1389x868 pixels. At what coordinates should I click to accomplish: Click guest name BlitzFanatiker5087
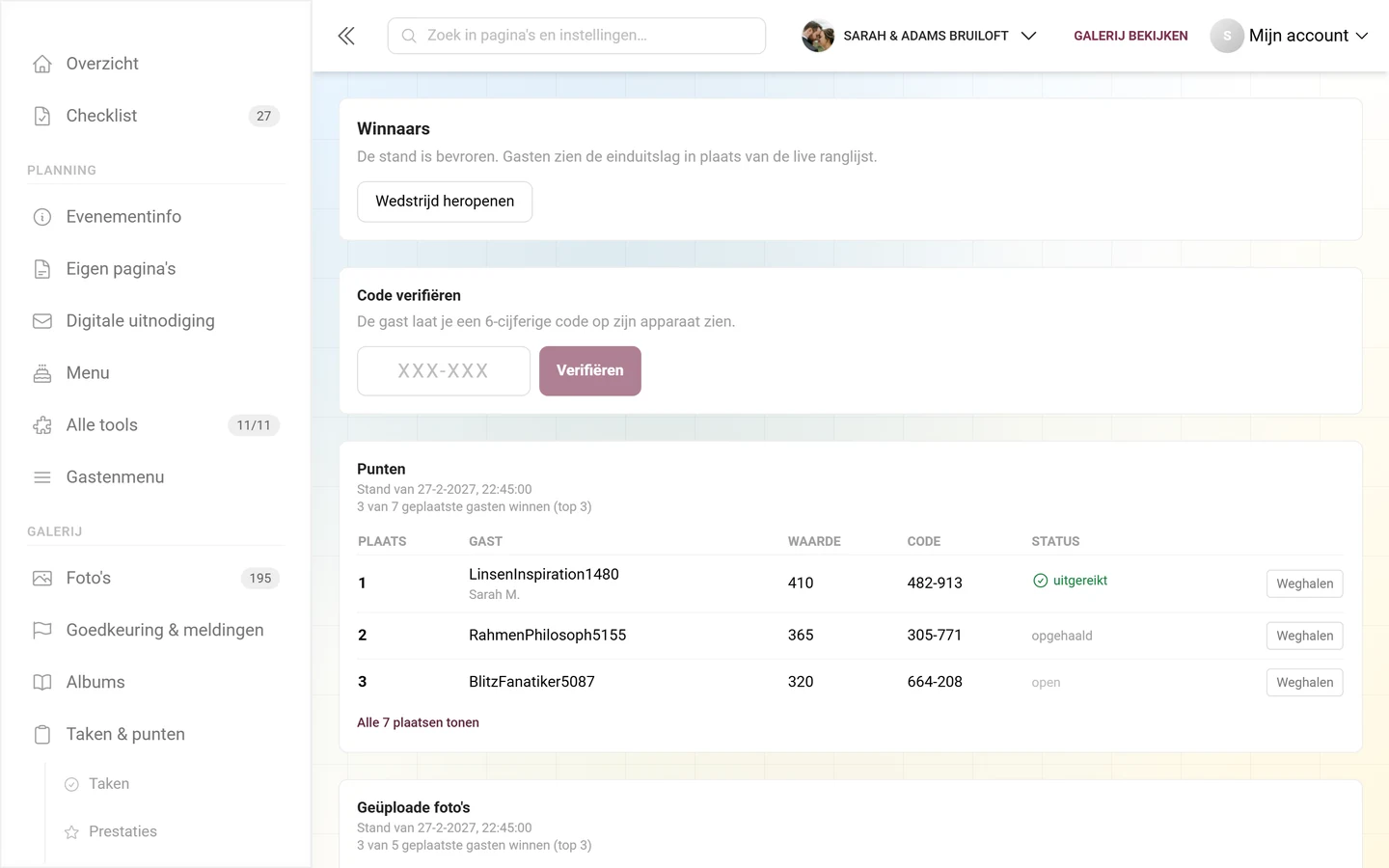click(531, 682)
